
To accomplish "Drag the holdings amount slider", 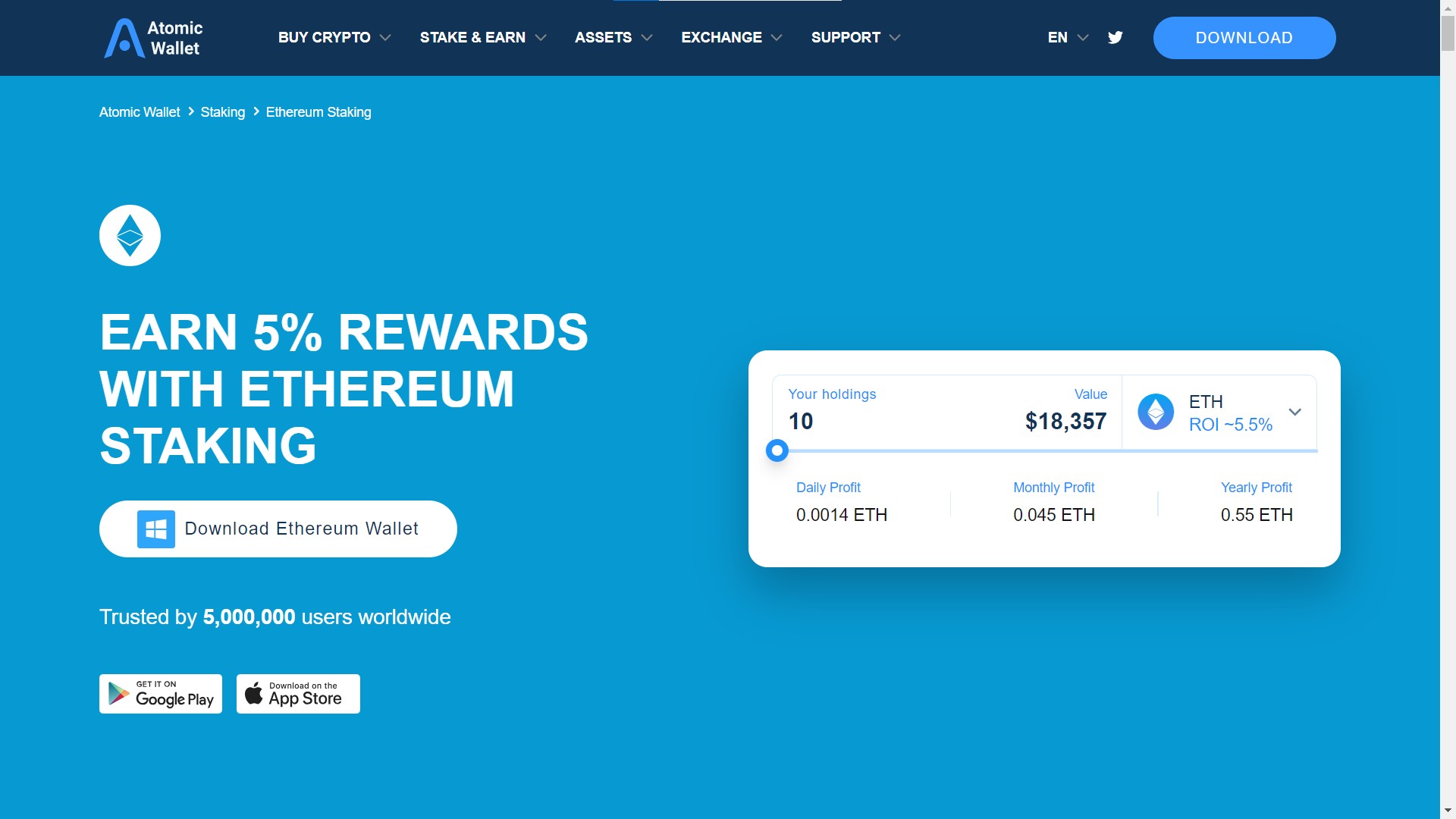I will [777, 451].
